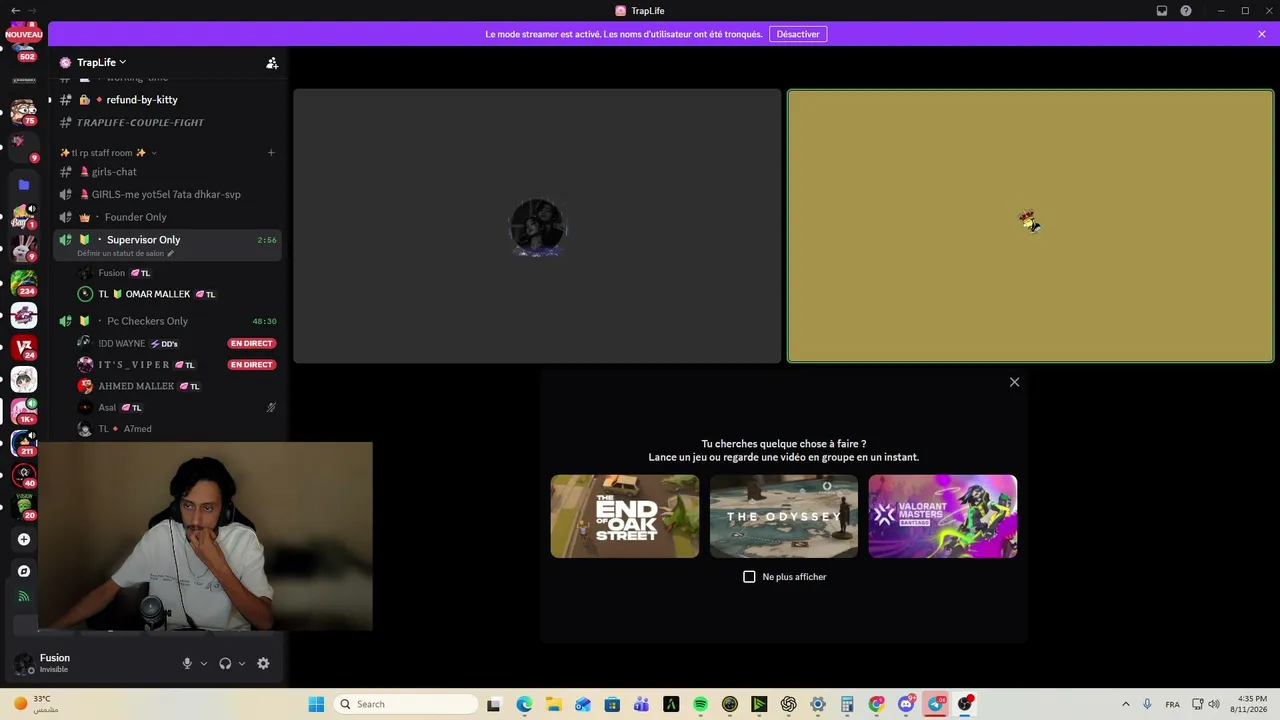
Task: Join GIRLS-me yot5el 7ata dhkar-svp voice channel
Action: [x=166, y=194]
